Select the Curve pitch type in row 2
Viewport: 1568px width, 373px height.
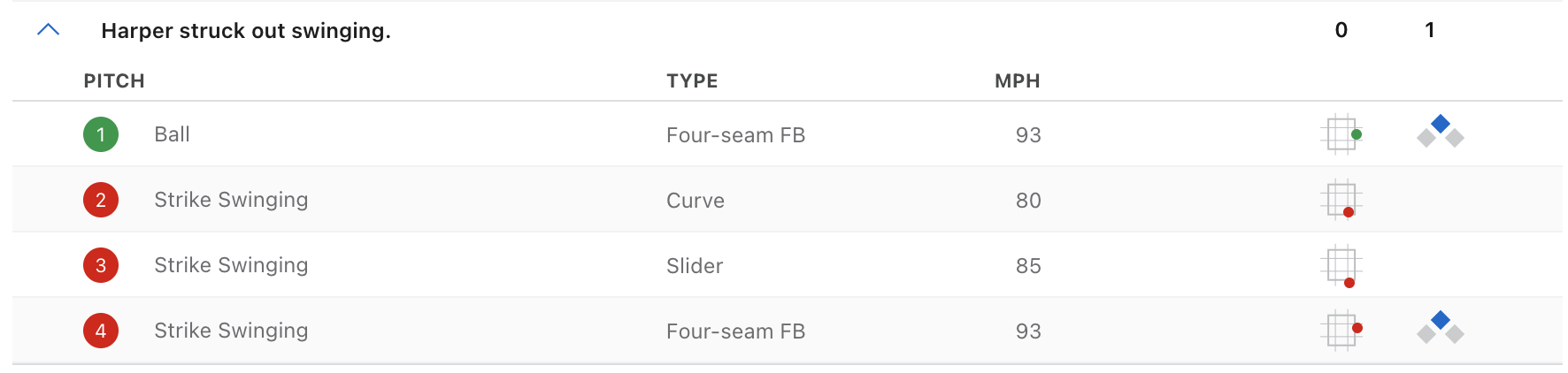[x=696, y=201]
